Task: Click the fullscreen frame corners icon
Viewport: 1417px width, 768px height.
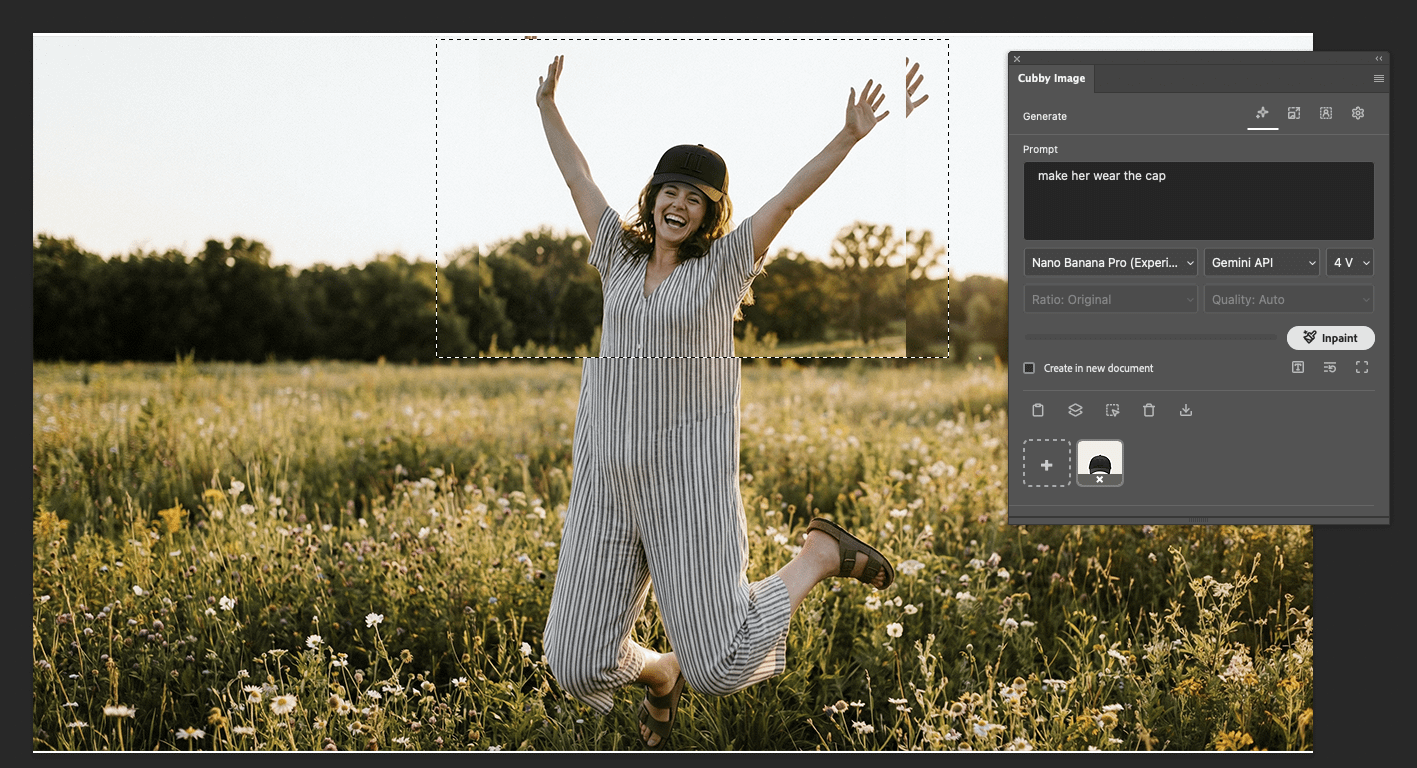Action: click(1362, 368)
